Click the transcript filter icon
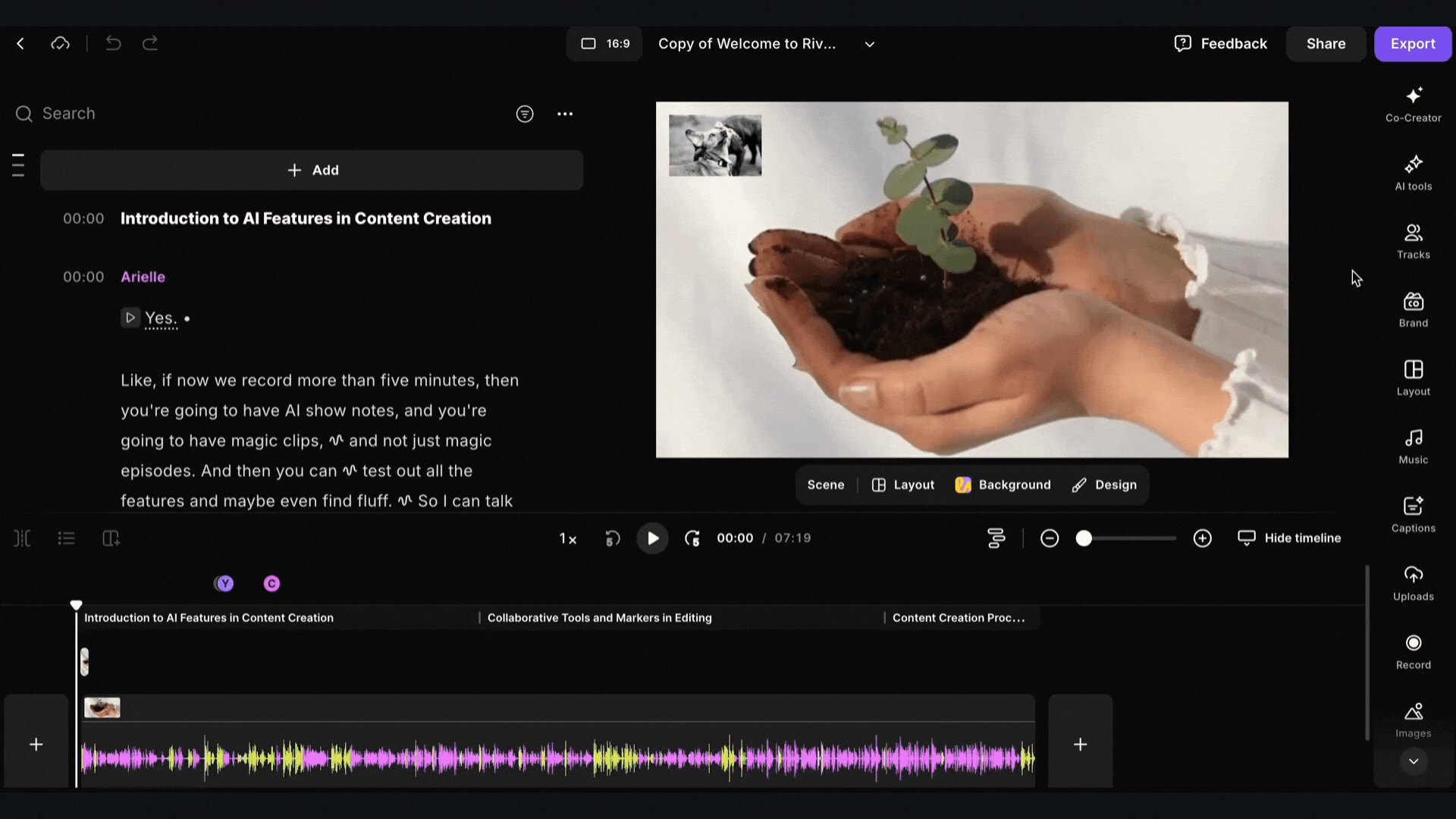The image size is (1456, 819). pyautogui.click(x=524, y=114)
